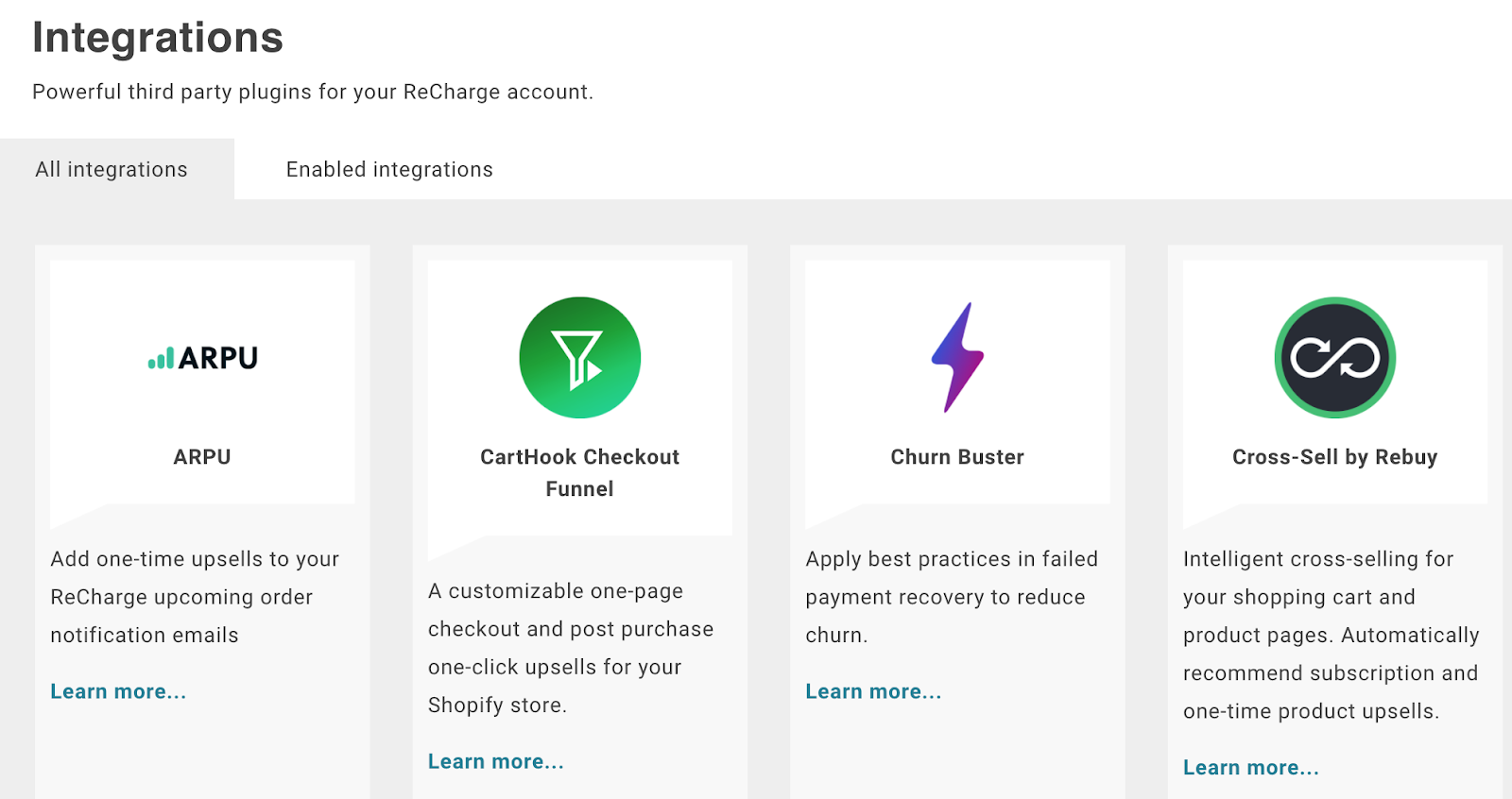
Task: Select the CartHook Checkout Funnel title
Action: pos(579,473)
